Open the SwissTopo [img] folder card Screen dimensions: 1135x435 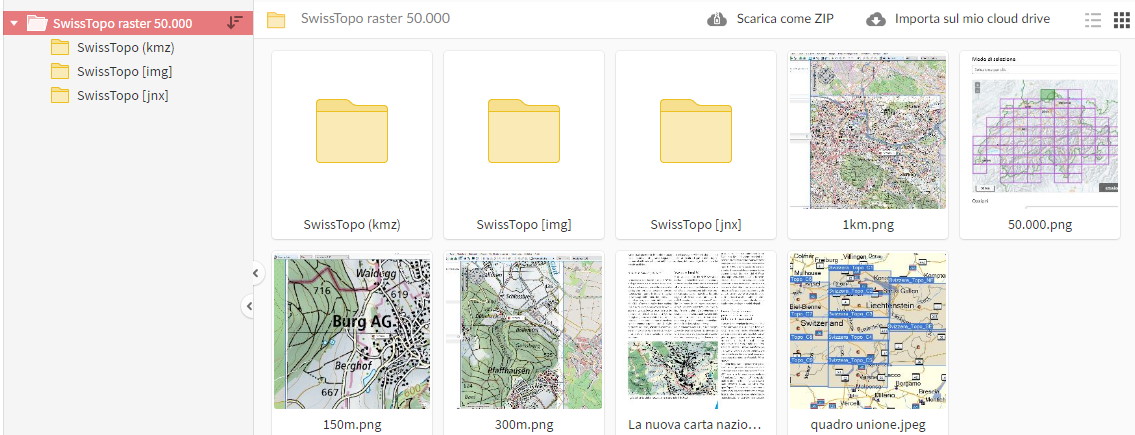coord(524,145)
